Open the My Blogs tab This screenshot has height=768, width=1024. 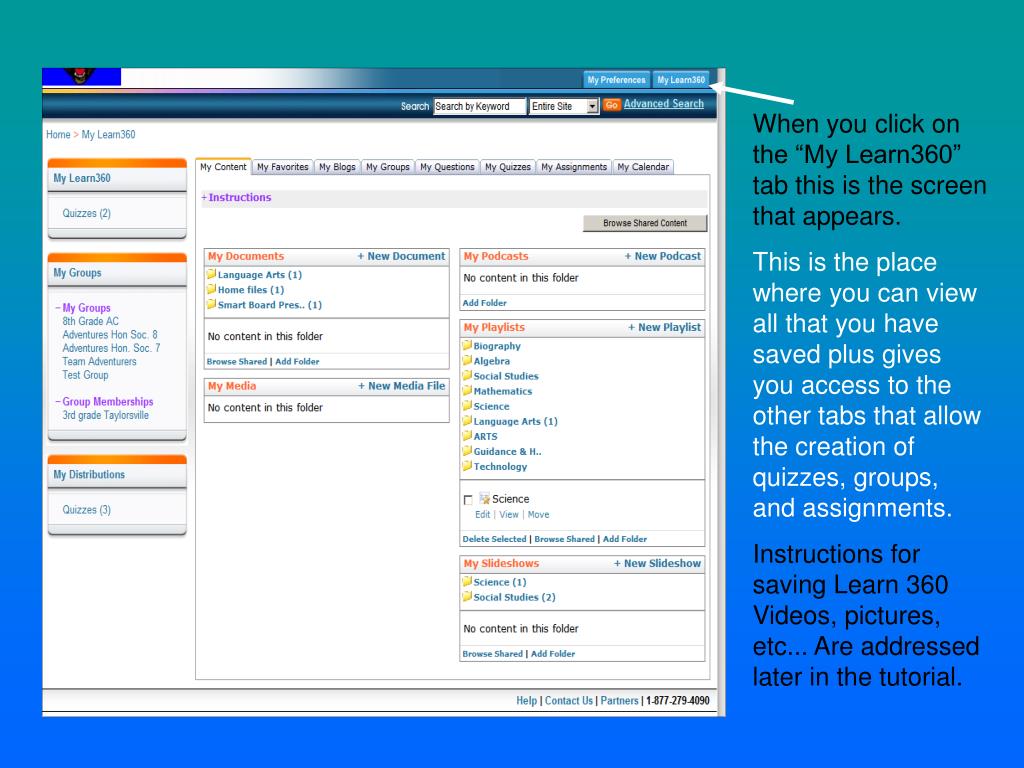337,167
